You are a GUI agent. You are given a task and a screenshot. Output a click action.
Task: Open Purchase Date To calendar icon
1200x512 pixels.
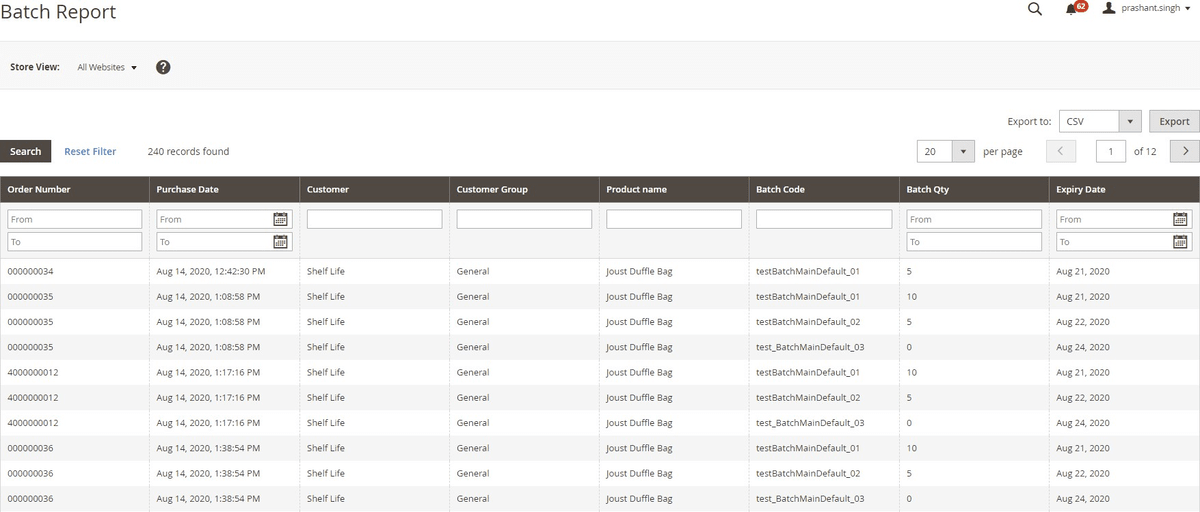pos(281,242)
